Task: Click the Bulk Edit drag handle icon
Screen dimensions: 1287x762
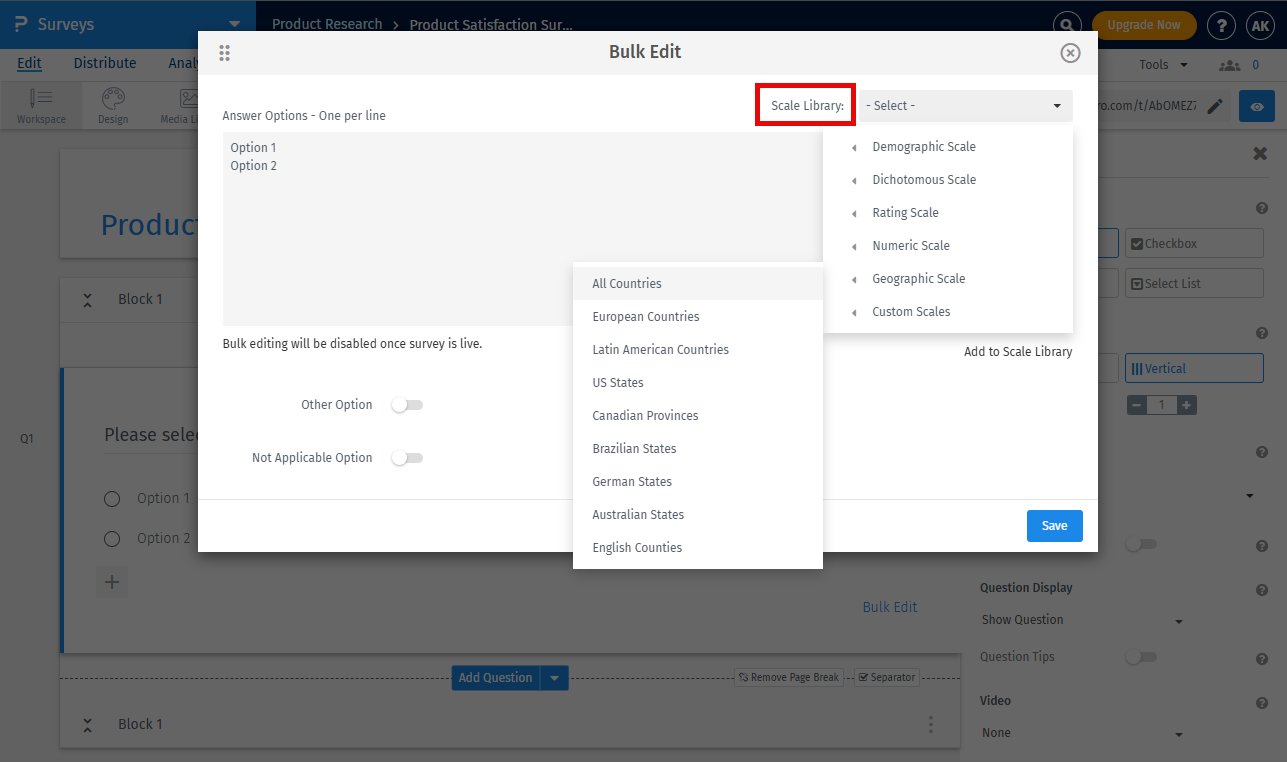Action: [225, 53]
